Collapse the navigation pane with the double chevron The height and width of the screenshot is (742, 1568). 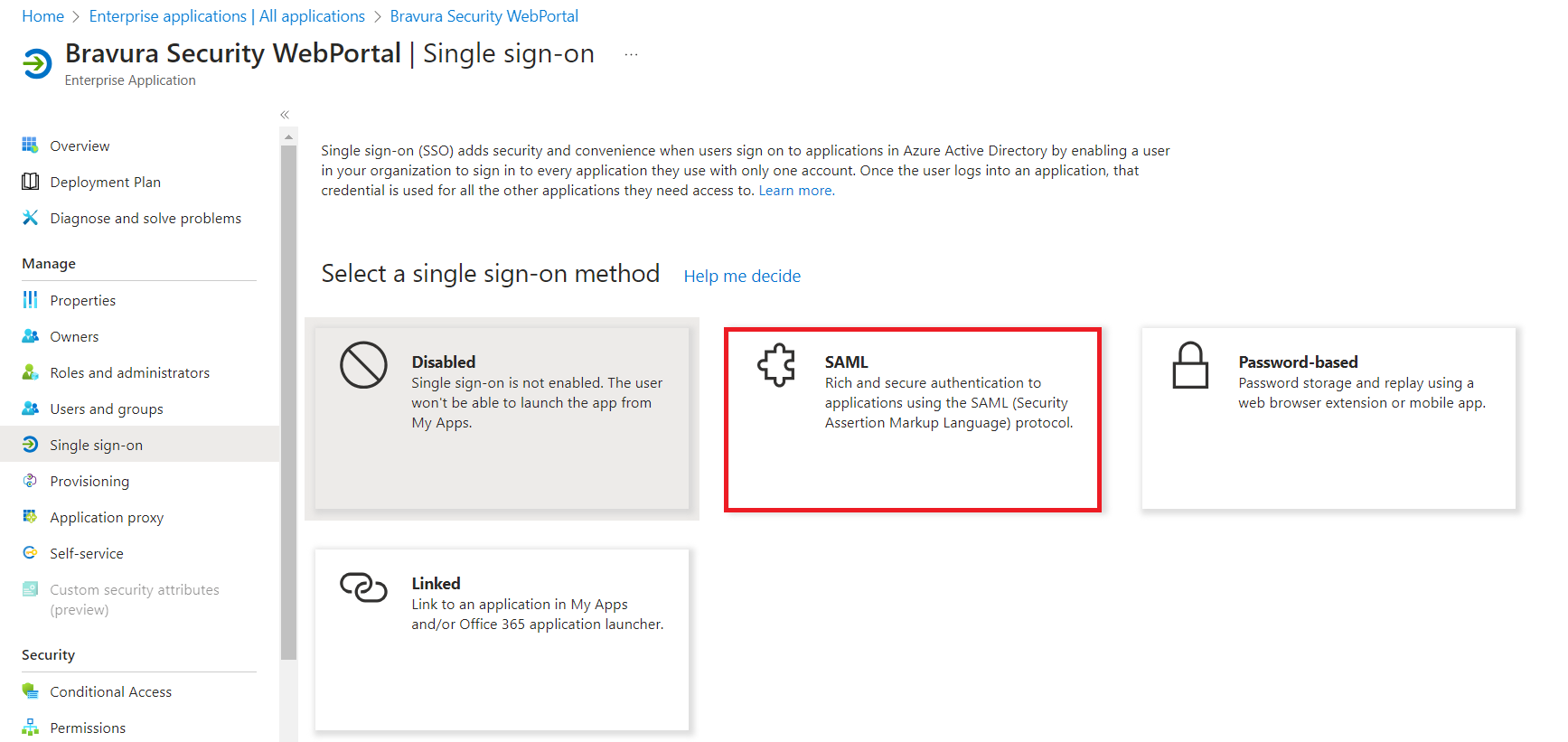click(x=284, y=114)
